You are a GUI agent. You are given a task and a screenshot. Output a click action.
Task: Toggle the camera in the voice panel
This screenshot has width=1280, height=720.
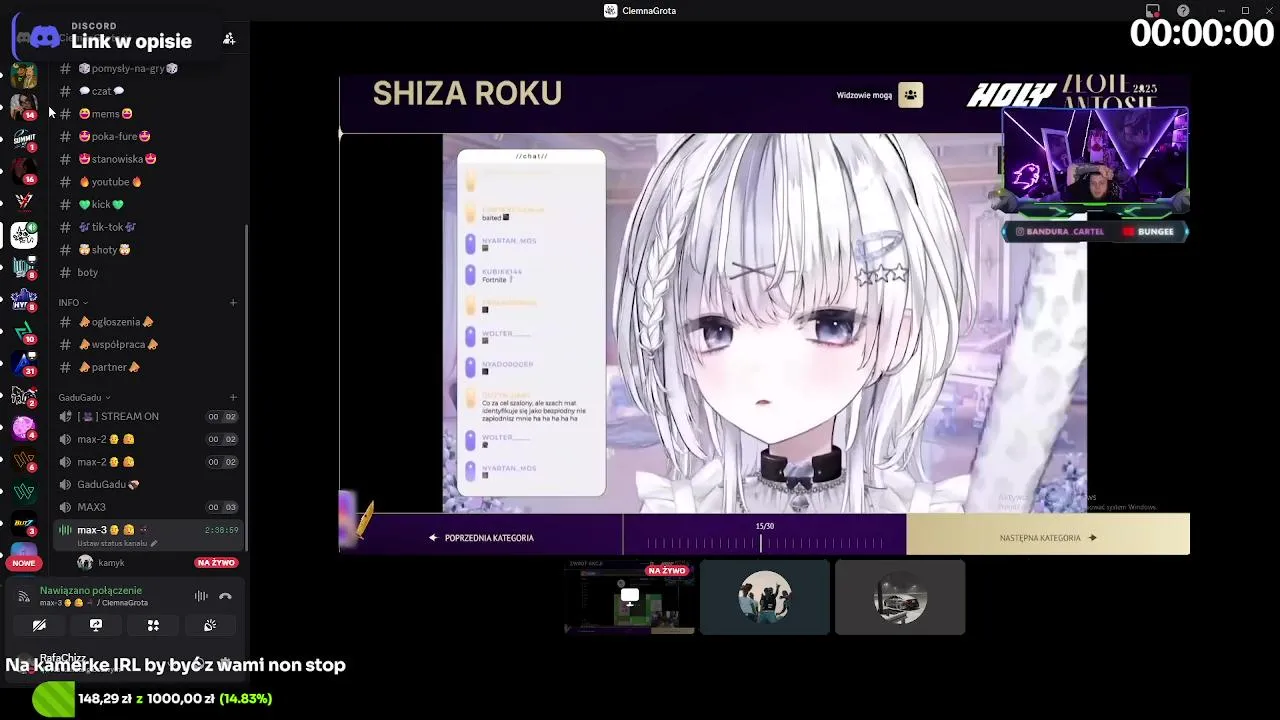pyautogui.click(x=39, y=625)
